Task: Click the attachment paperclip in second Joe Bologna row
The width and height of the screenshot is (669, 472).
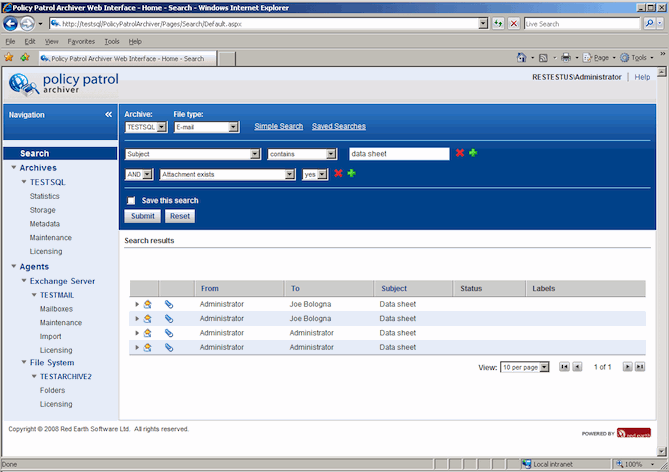Action: point(169,319)
